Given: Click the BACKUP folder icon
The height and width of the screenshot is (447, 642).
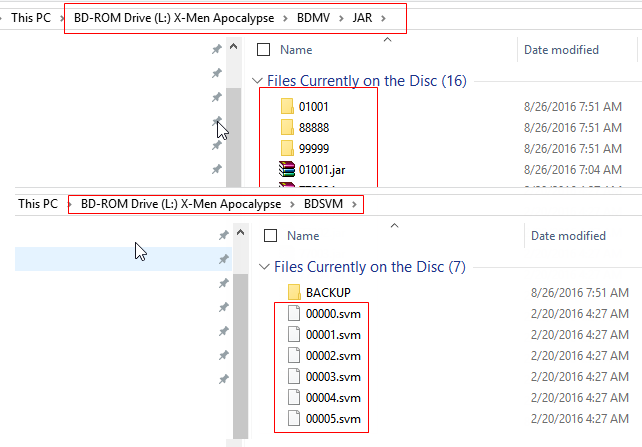Looking at the screenshot, I should [x=294, y=292].
